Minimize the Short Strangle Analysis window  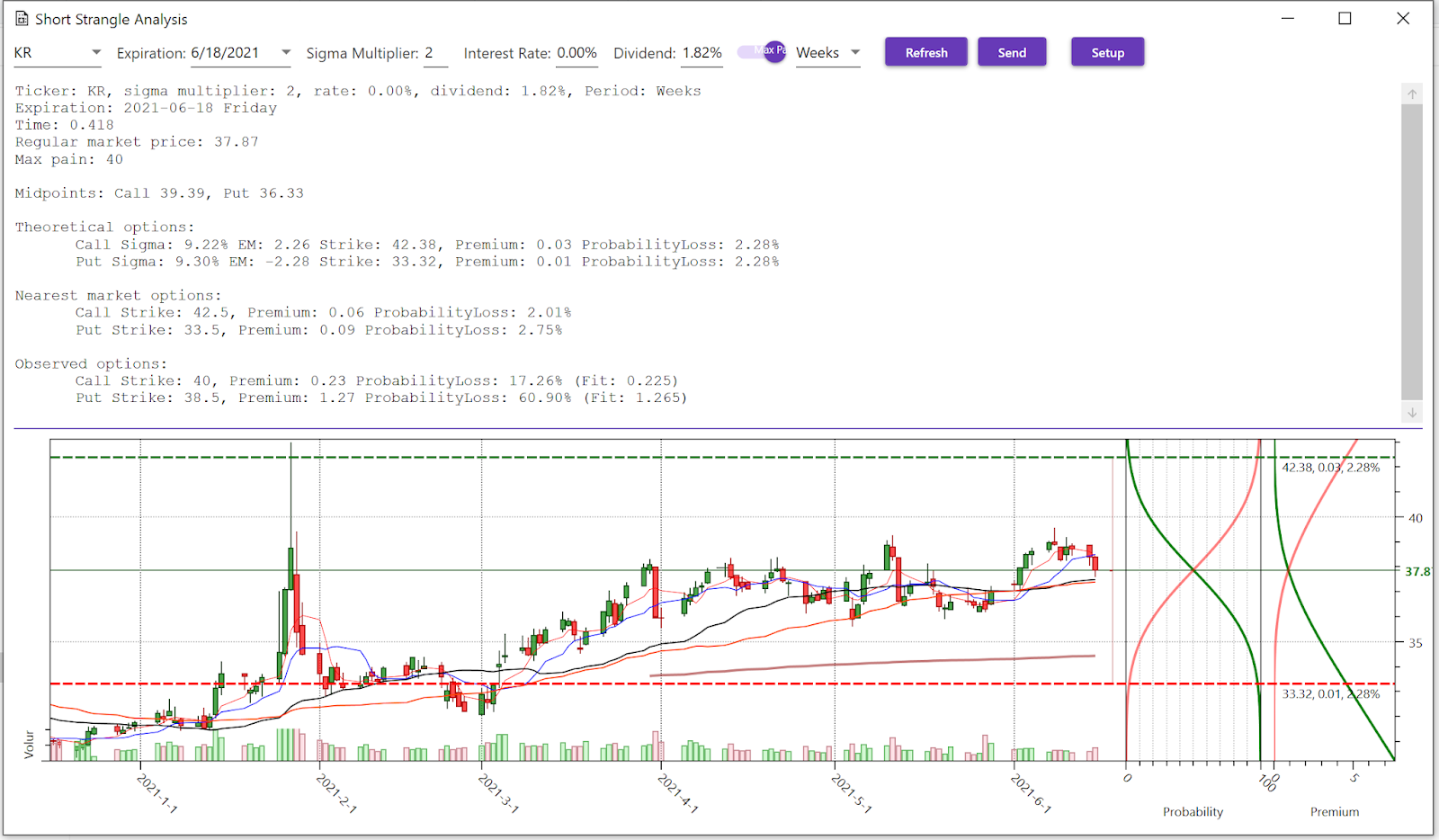1288,19
